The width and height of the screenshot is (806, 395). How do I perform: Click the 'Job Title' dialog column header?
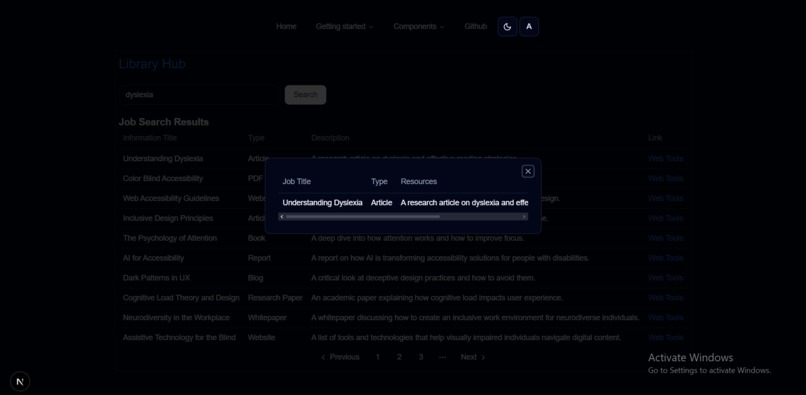pyautogui.click(x=297, y=181)
